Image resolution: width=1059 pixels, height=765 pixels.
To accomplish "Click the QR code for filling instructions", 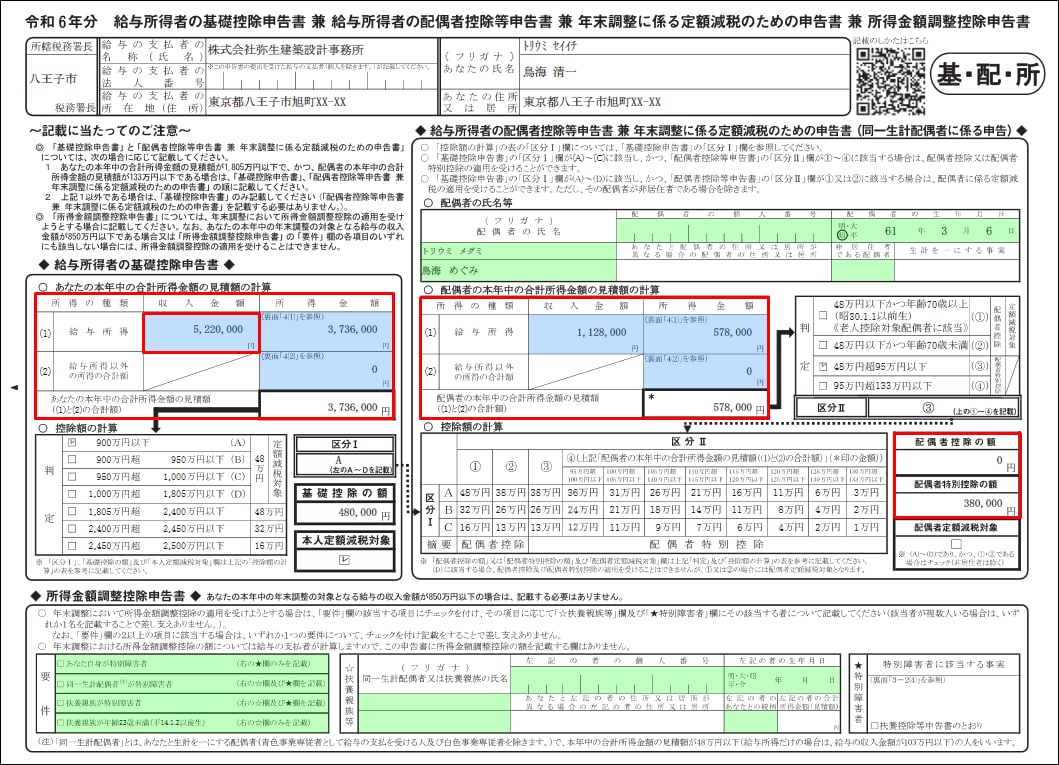I will tap(890, 80).
